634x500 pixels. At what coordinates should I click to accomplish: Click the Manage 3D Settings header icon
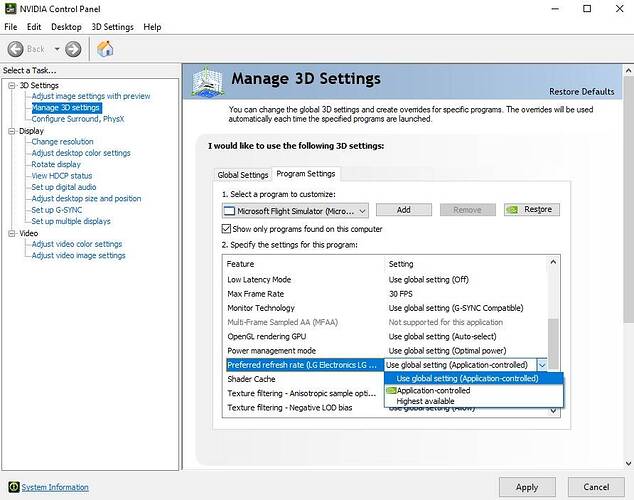pyautogui.click(x=207, y=82)
